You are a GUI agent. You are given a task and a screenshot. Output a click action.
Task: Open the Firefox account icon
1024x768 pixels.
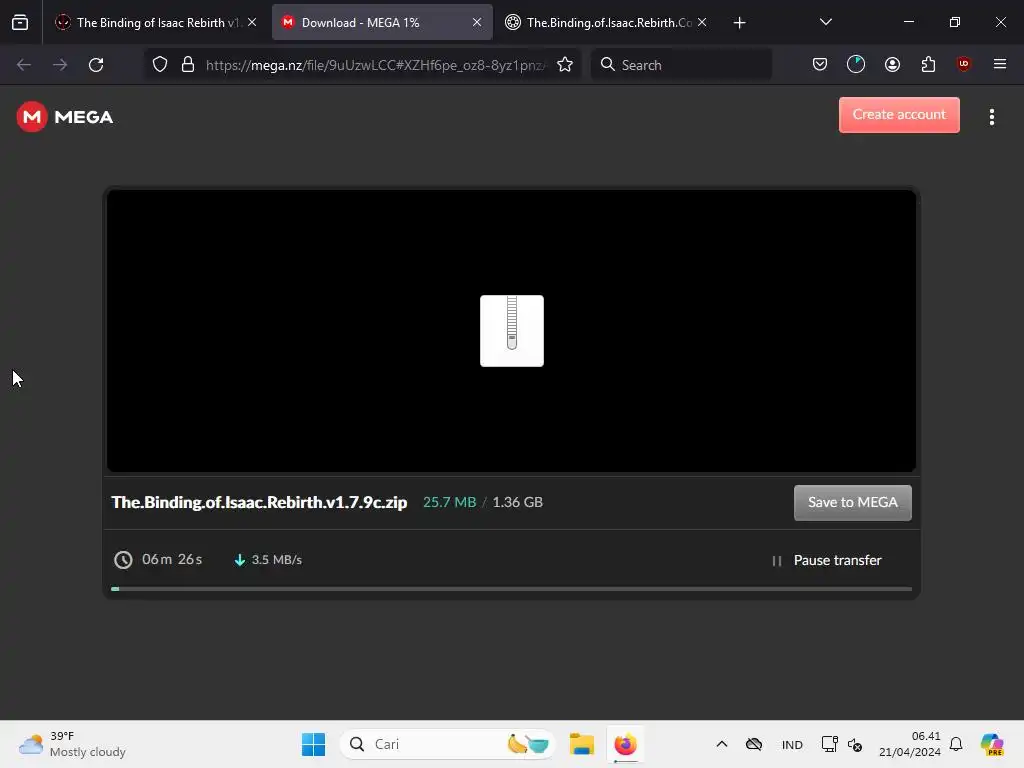click(x=892, y=65)
